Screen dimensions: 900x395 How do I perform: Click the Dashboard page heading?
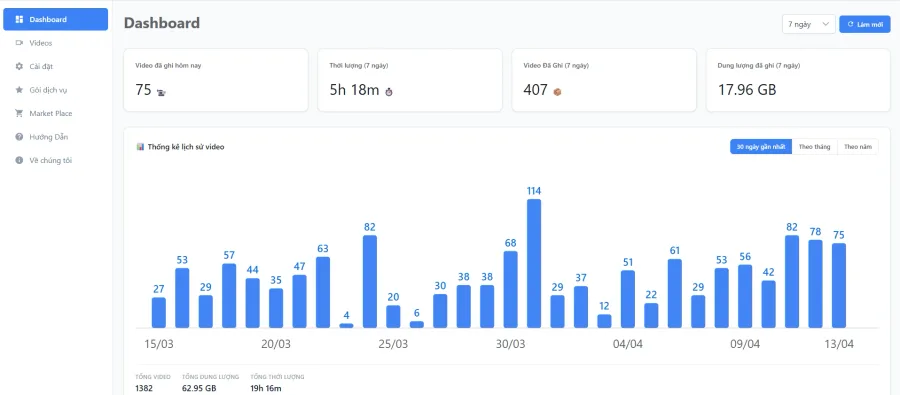click(162, 23)
